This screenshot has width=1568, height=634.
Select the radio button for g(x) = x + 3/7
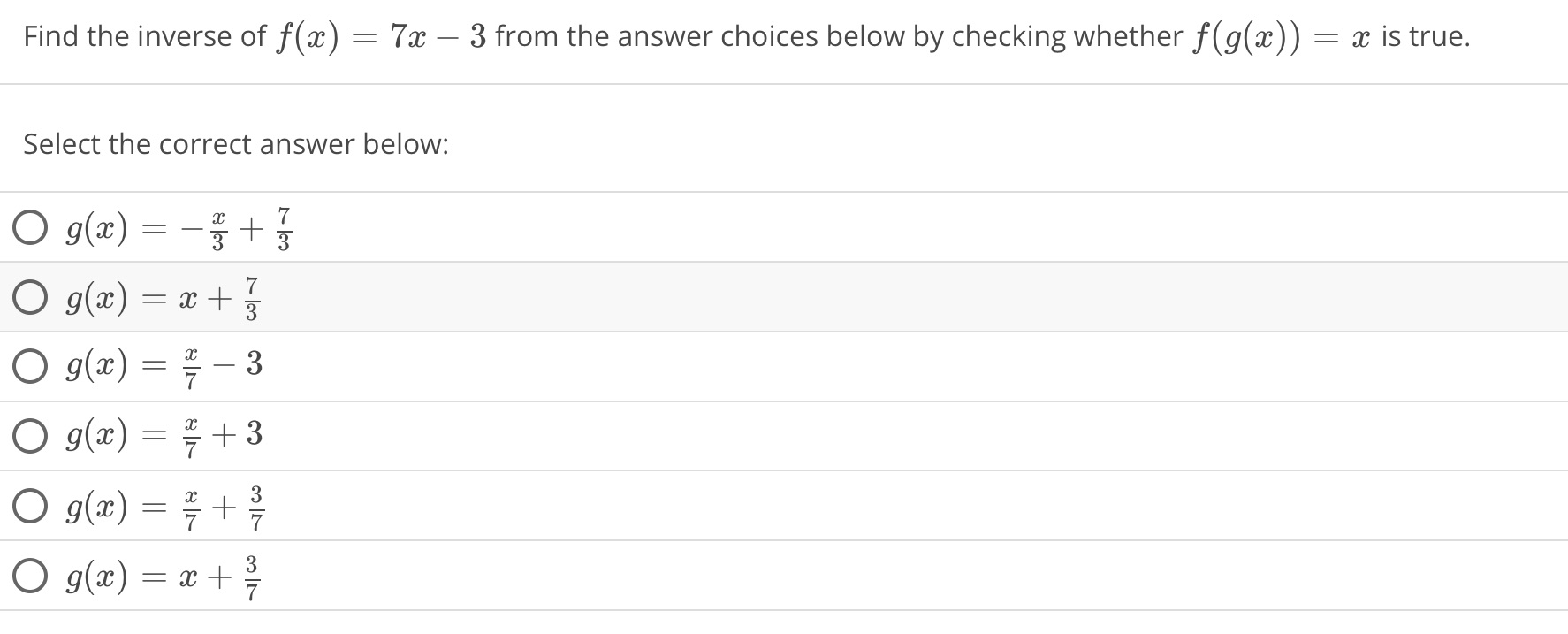click(31, 577)
